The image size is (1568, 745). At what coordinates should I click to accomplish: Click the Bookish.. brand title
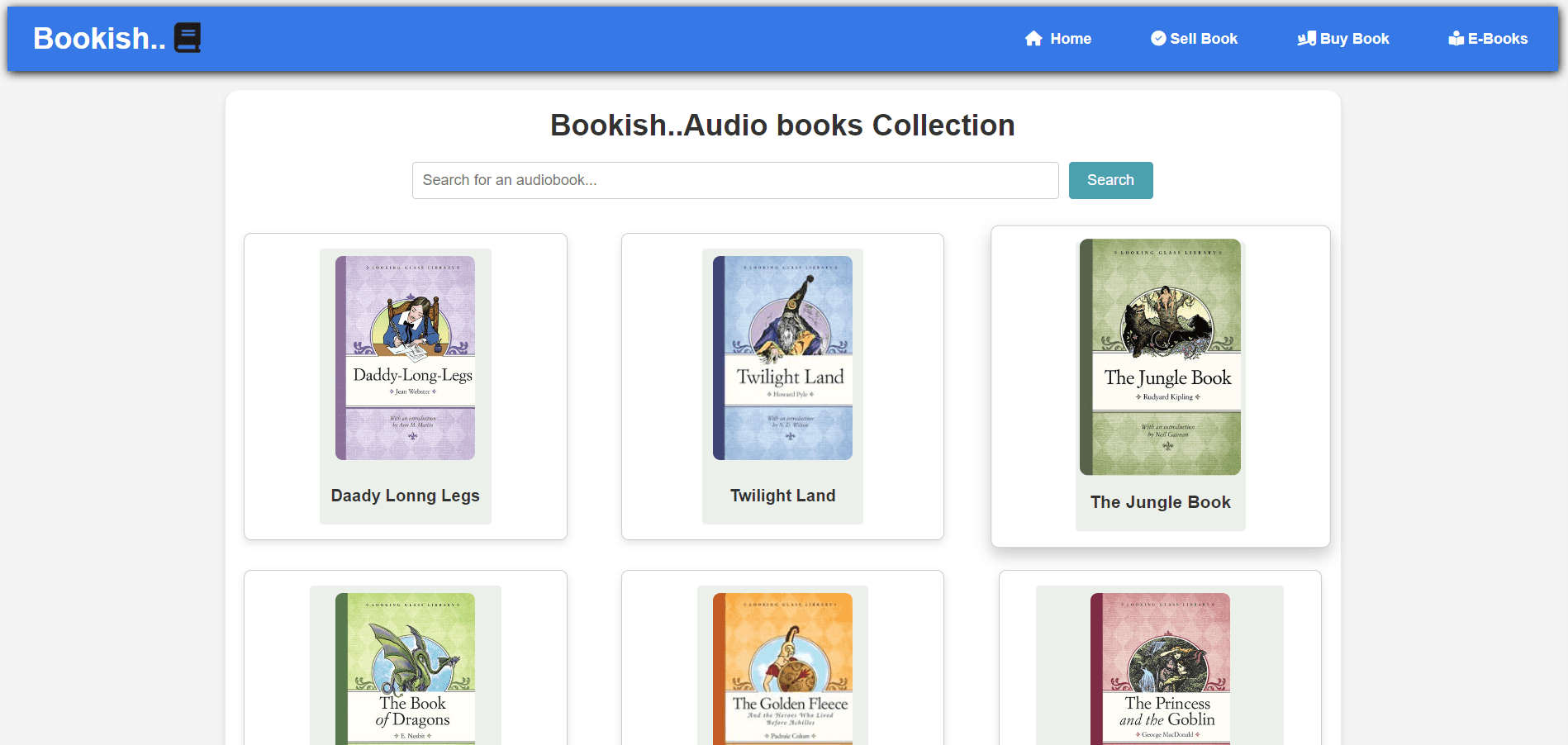pyautogui.click(x=99, y=38)
